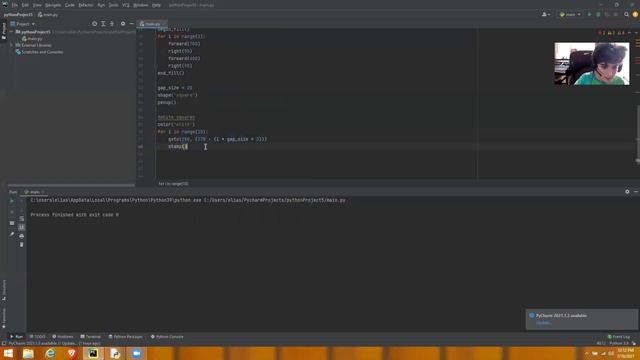Toggle Scroll to End in Run console
The width and height of the screenshot is (640, 360).
pos(22,227)
